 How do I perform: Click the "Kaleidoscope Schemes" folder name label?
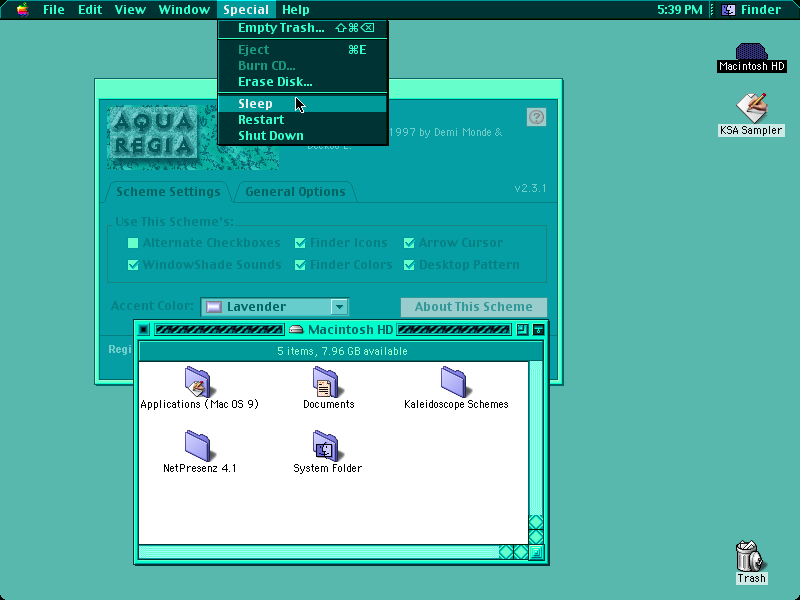point(456,404)
